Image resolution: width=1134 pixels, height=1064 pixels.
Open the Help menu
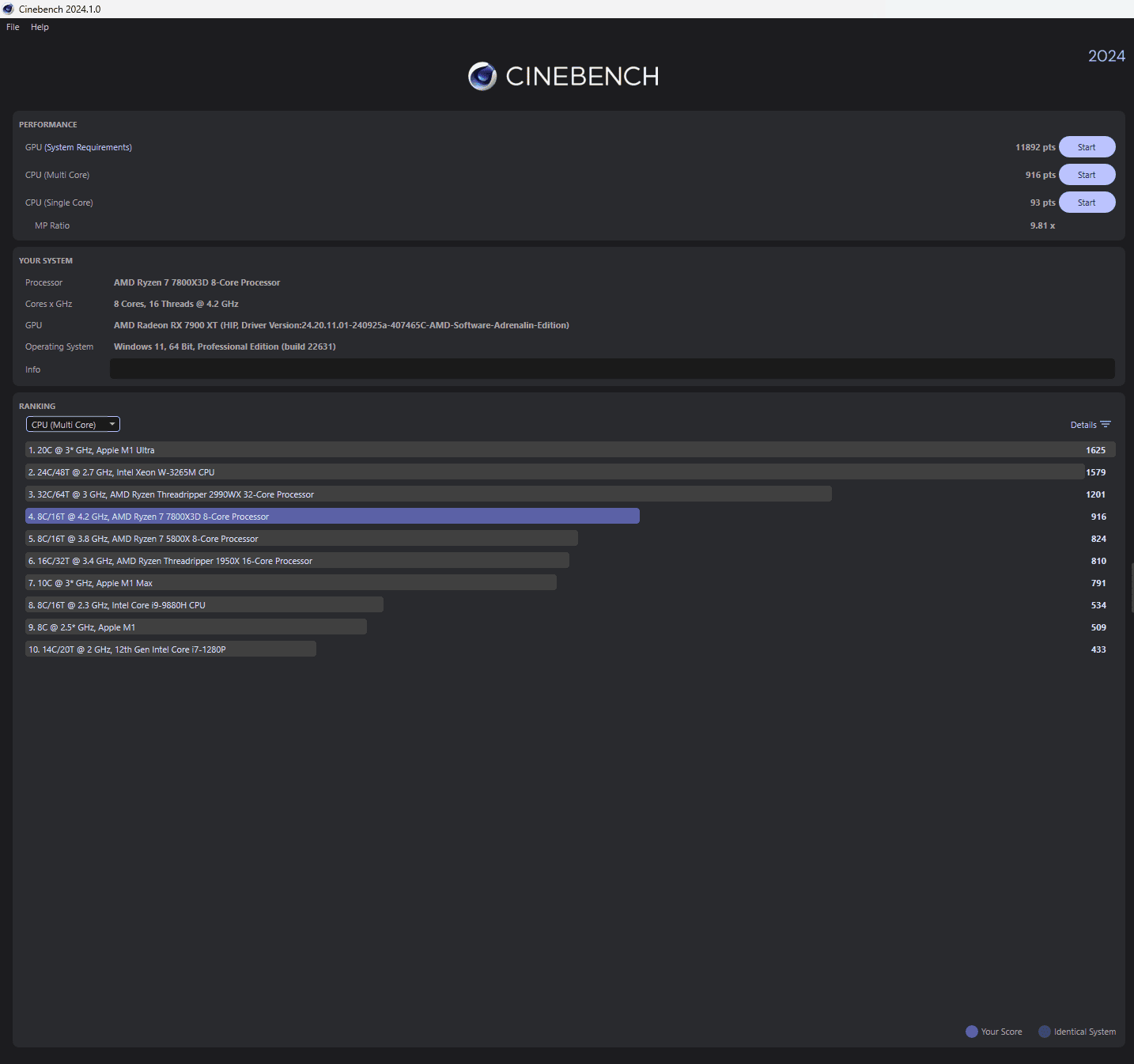pos(40,27)
